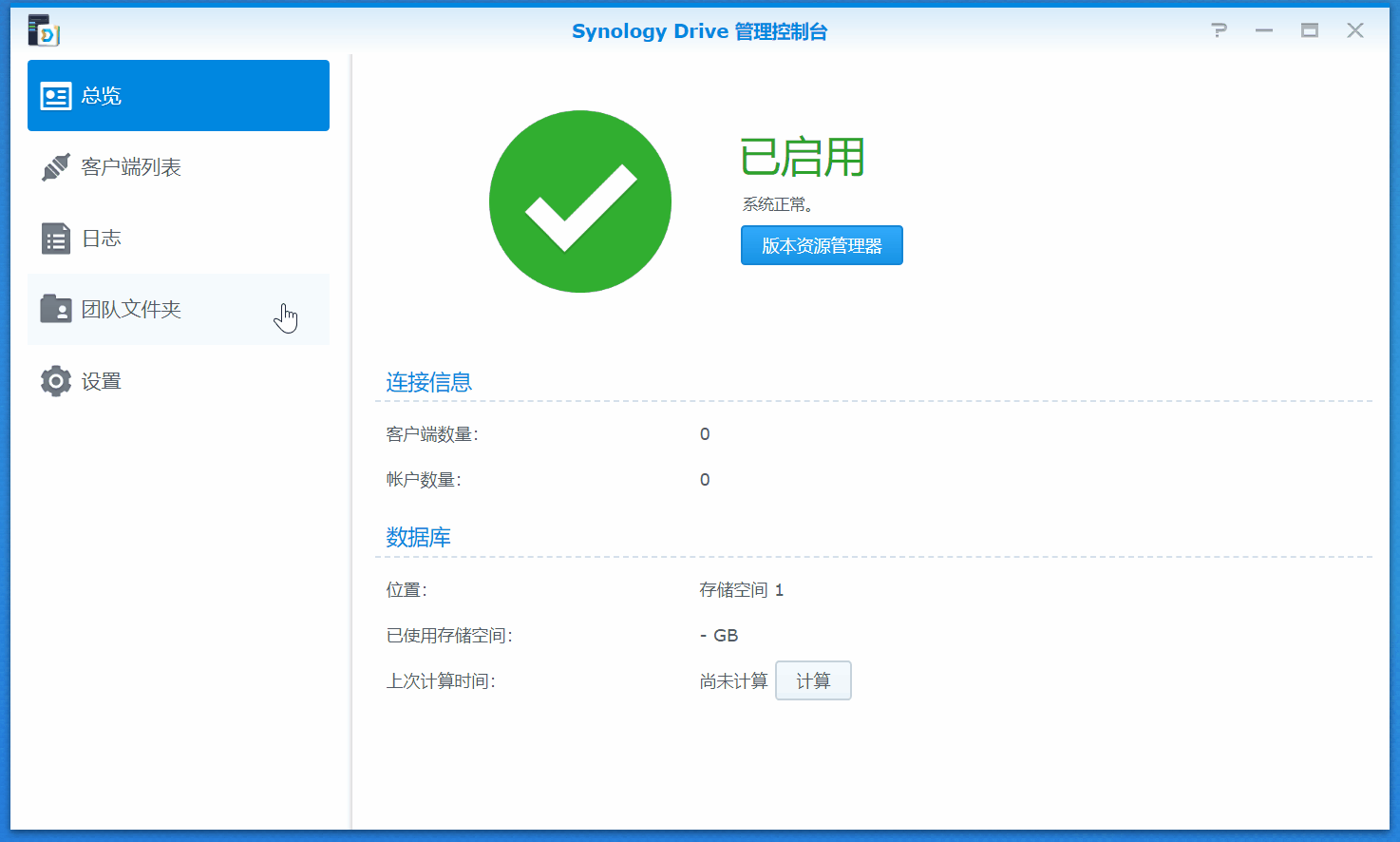The height and width of the screenshot is (842, 1400).
Task: Open 版本资源管理器 version explorer
Action: (x=821, y=244)
